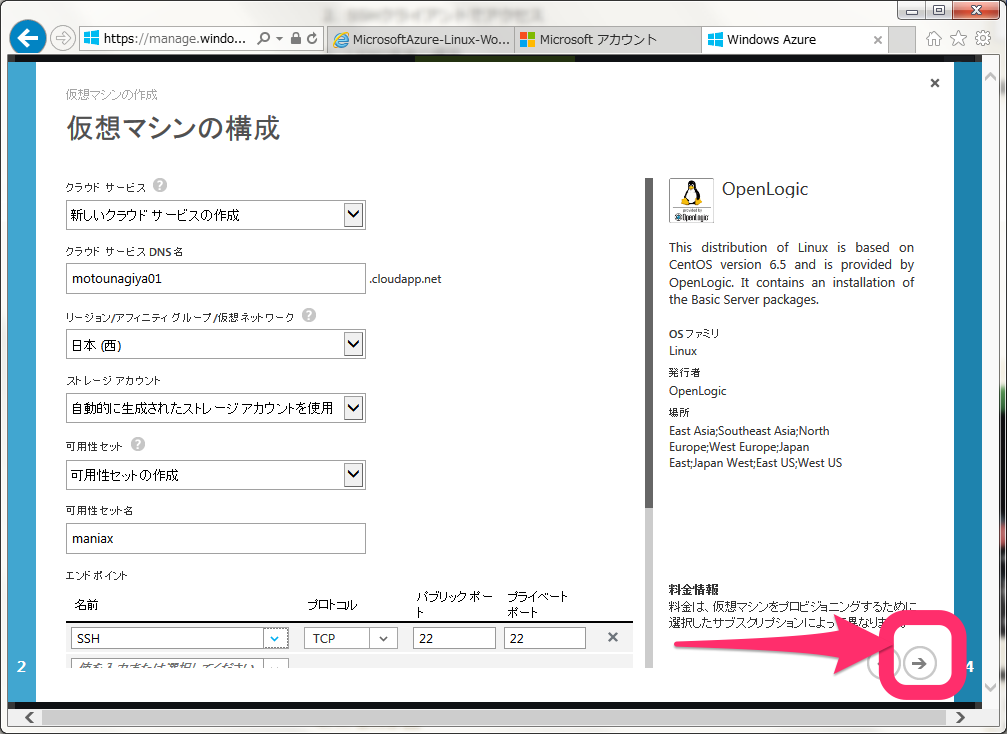Select the Windows Azure tab
This screenshot has height=734, width=1007.
[x=794, y=40]
